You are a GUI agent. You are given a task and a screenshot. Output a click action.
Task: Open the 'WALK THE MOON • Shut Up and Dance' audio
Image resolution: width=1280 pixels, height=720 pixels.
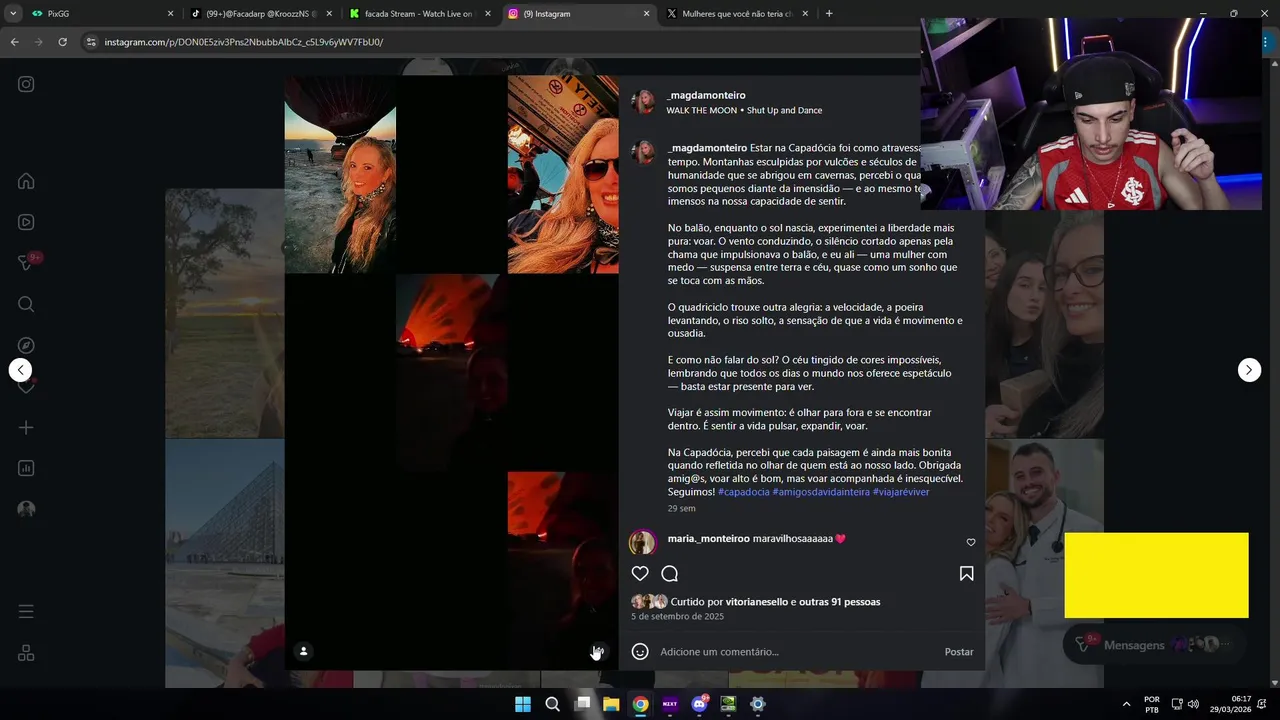click(x=744, y=110)
